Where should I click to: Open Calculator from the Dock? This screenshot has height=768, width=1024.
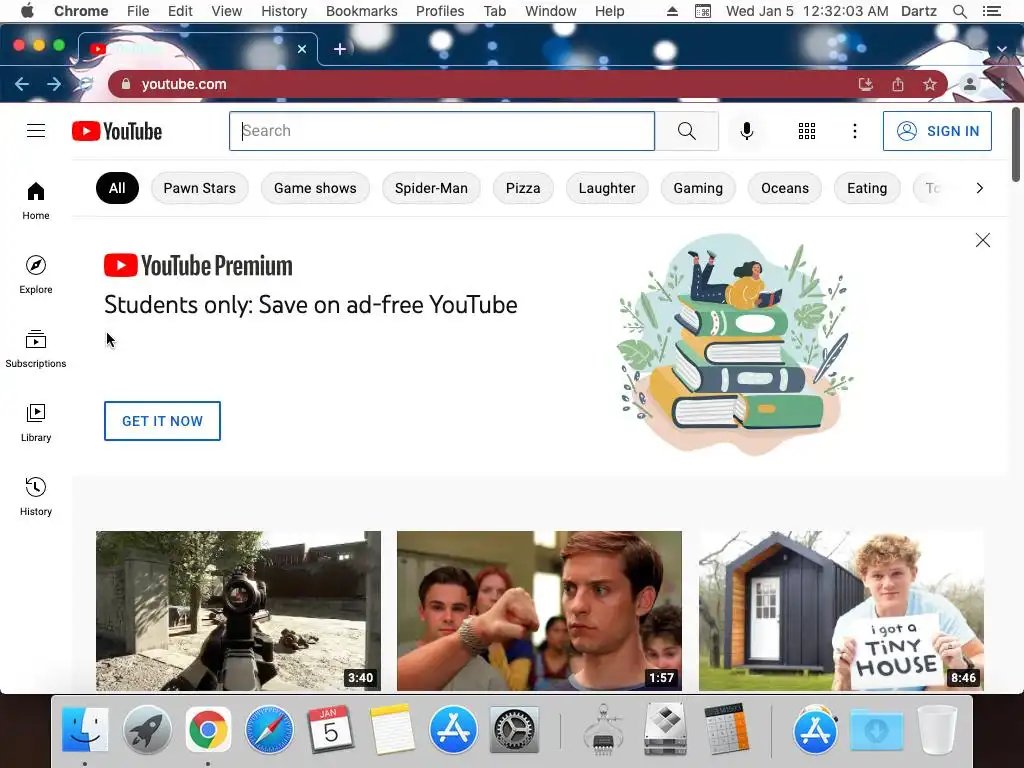point(726,729)
